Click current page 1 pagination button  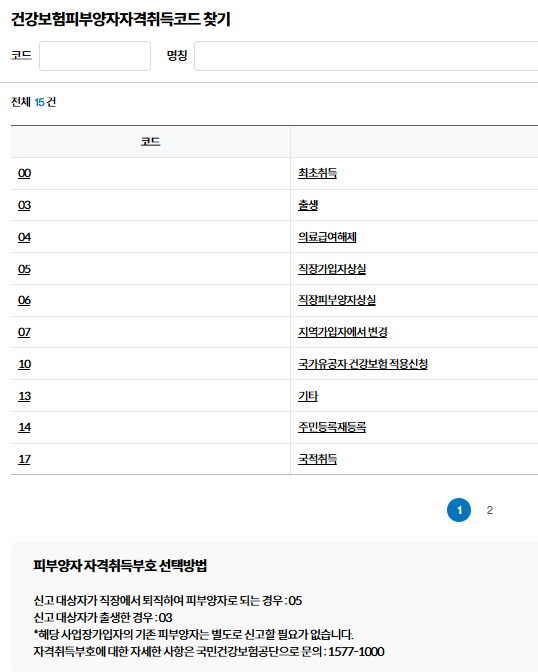(x=459, y=510)
